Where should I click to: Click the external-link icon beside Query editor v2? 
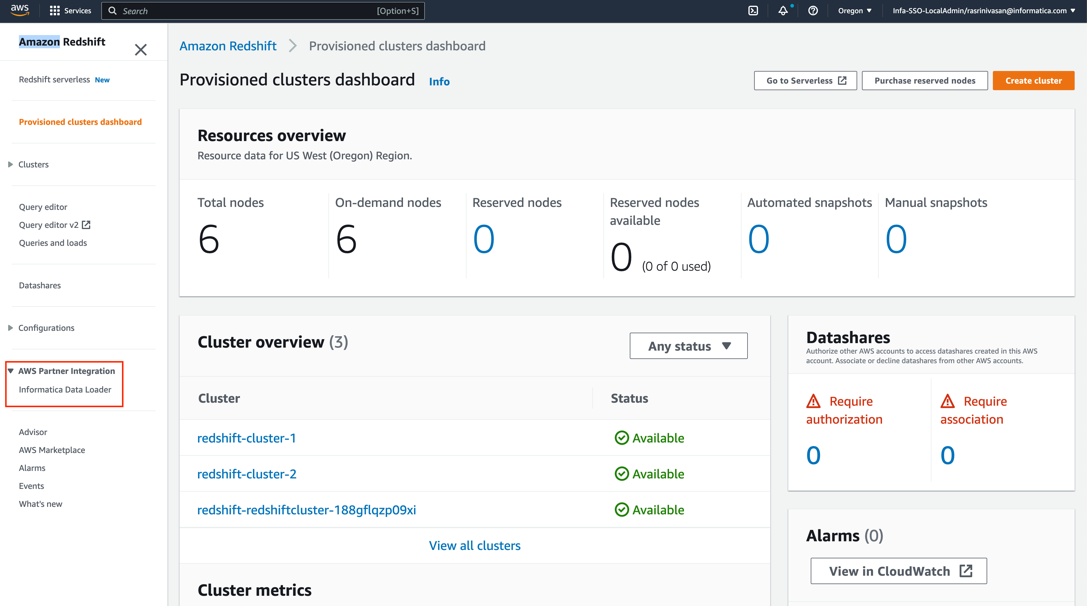pyautogui.click(x=86, y=225)
